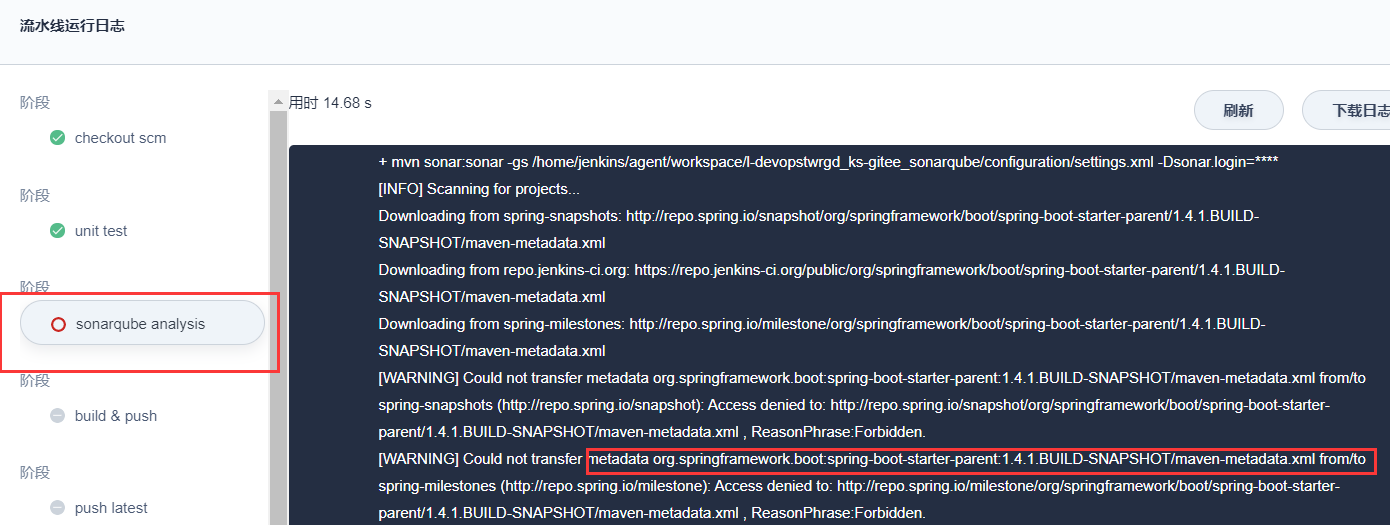Click the 刷新 refresh button

pyautogui.click(x=1238, y=110)
